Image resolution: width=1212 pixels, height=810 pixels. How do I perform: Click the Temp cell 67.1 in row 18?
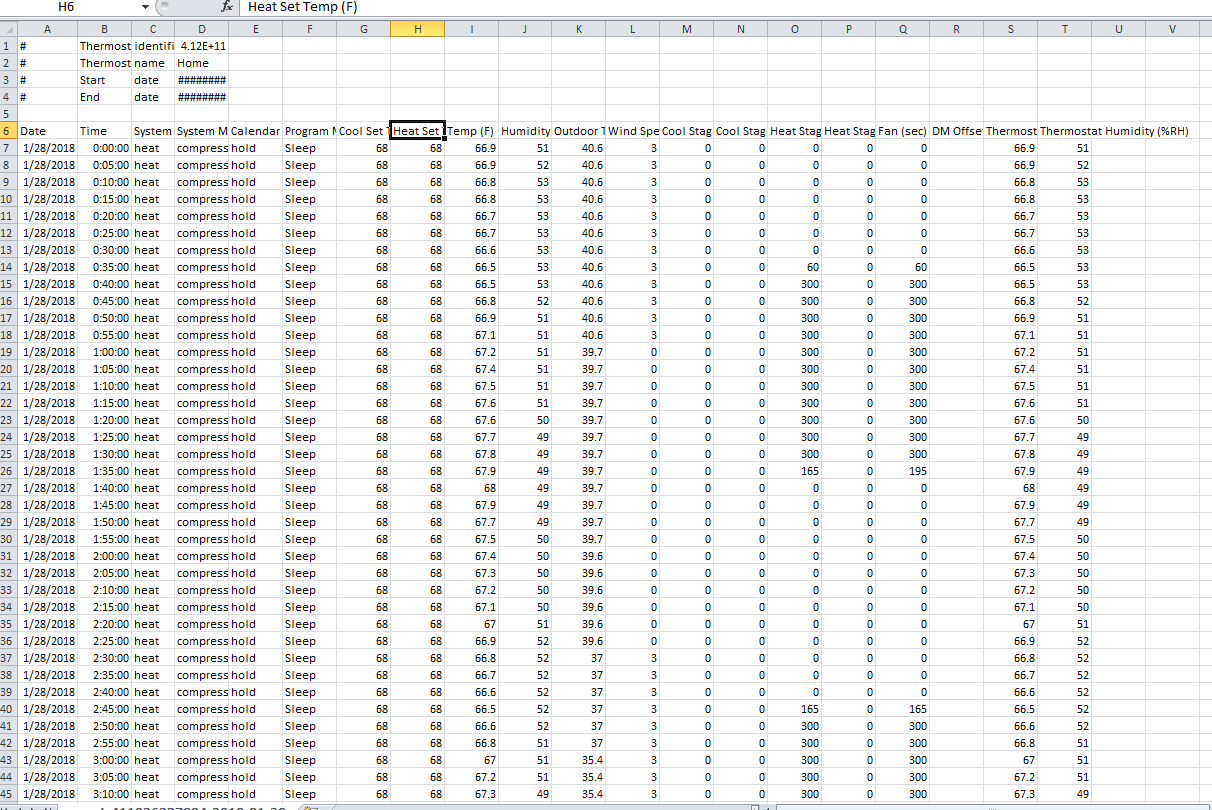(x=471, y=335)
